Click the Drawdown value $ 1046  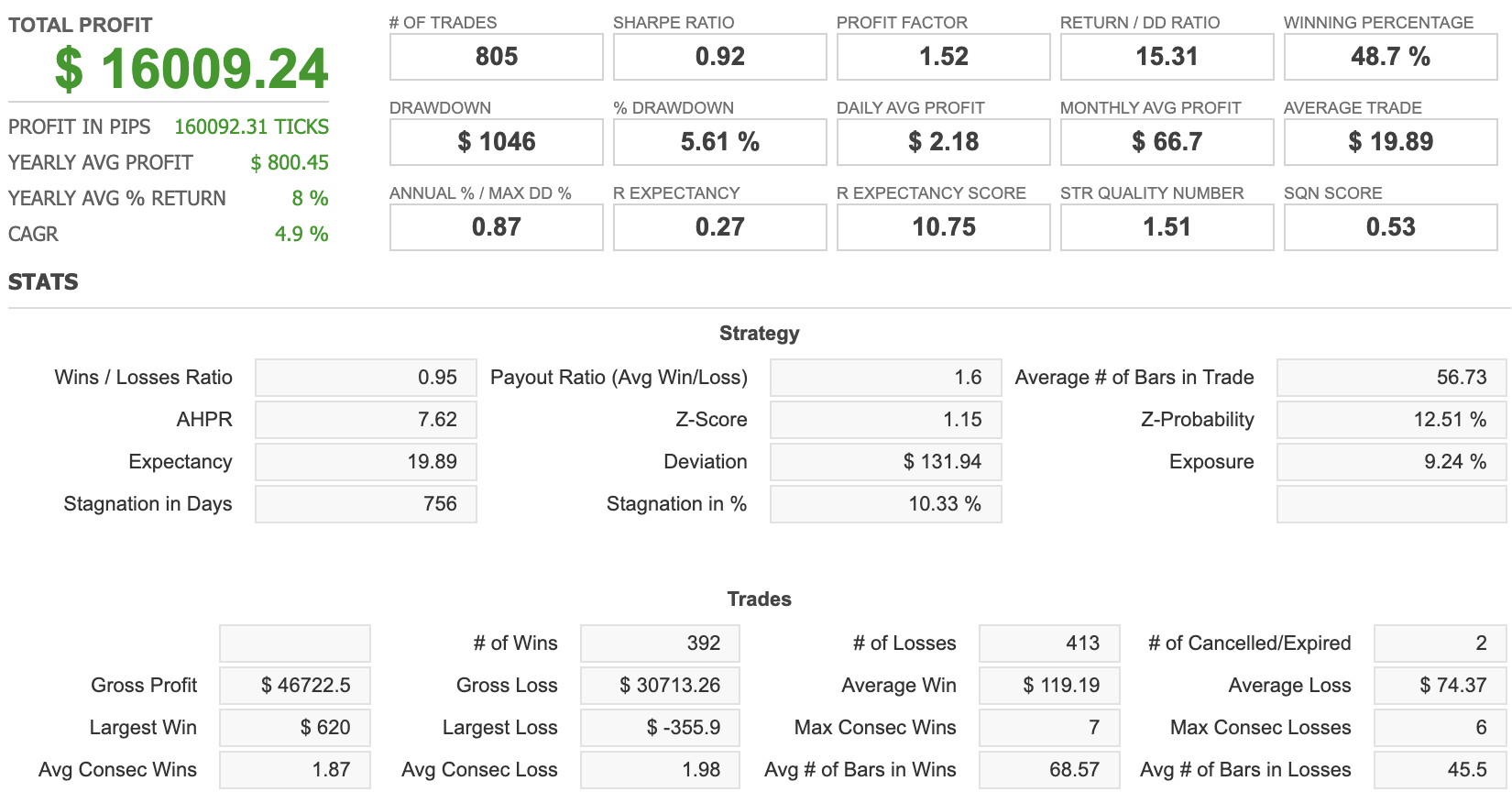point(496,142)
